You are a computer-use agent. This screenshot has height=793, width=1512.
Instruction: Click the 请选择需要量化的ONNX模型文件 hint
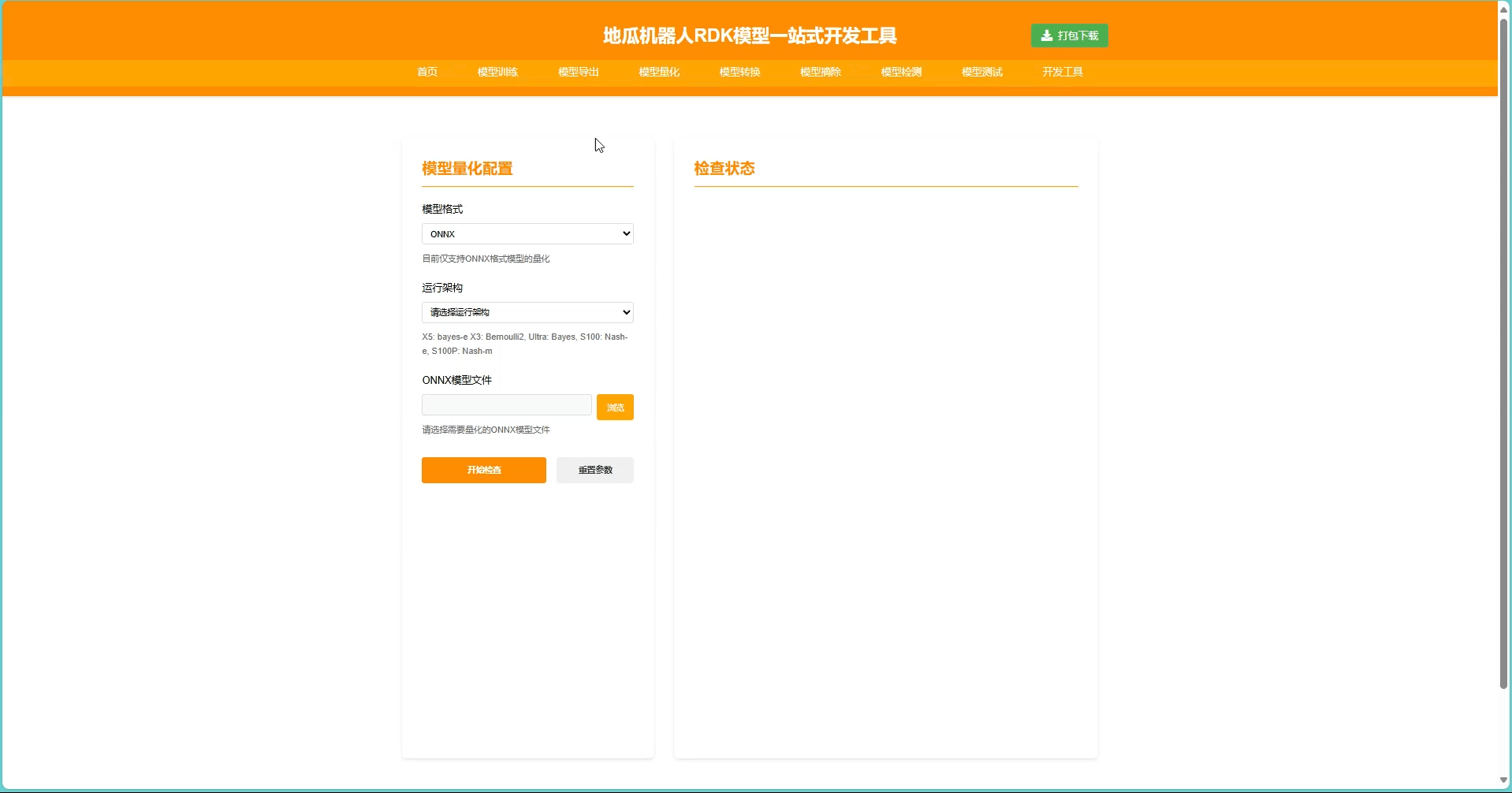[486, 430]
